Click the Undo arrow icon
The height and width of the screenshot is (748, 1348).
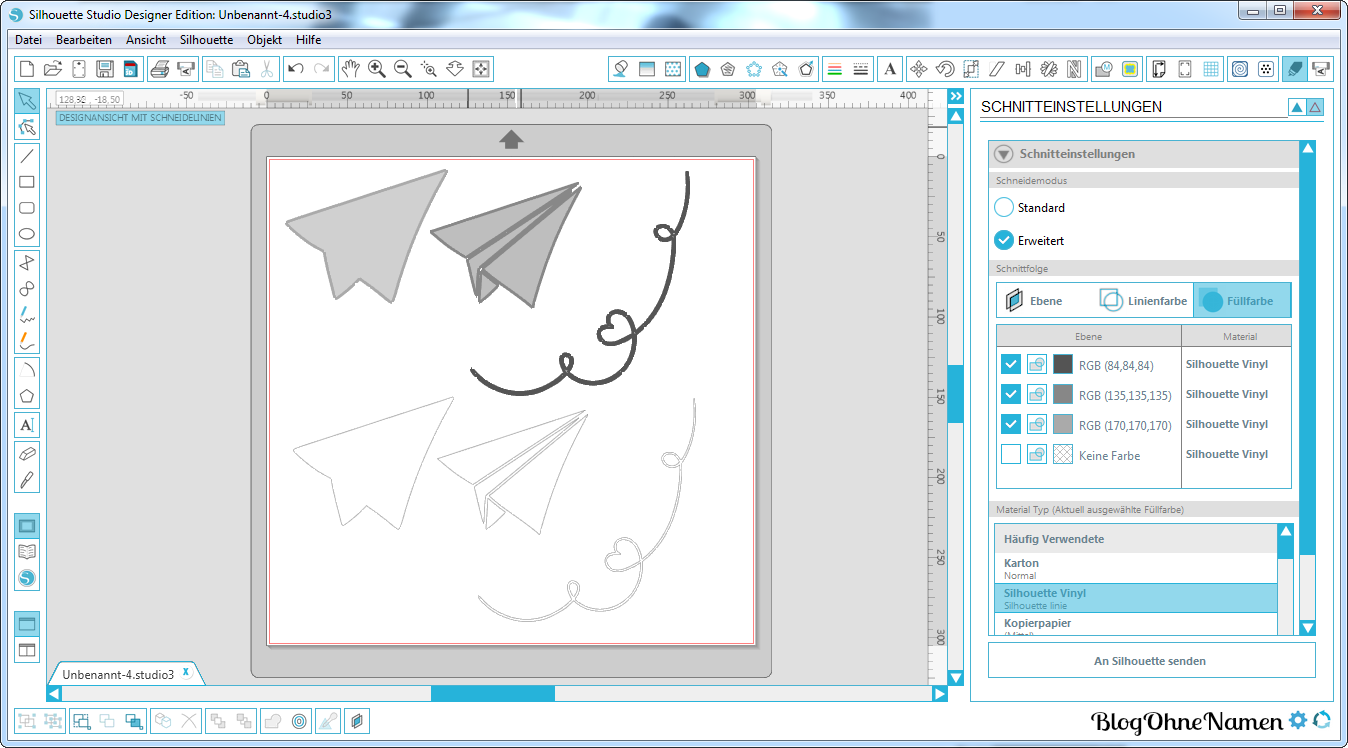coord(295,69)
